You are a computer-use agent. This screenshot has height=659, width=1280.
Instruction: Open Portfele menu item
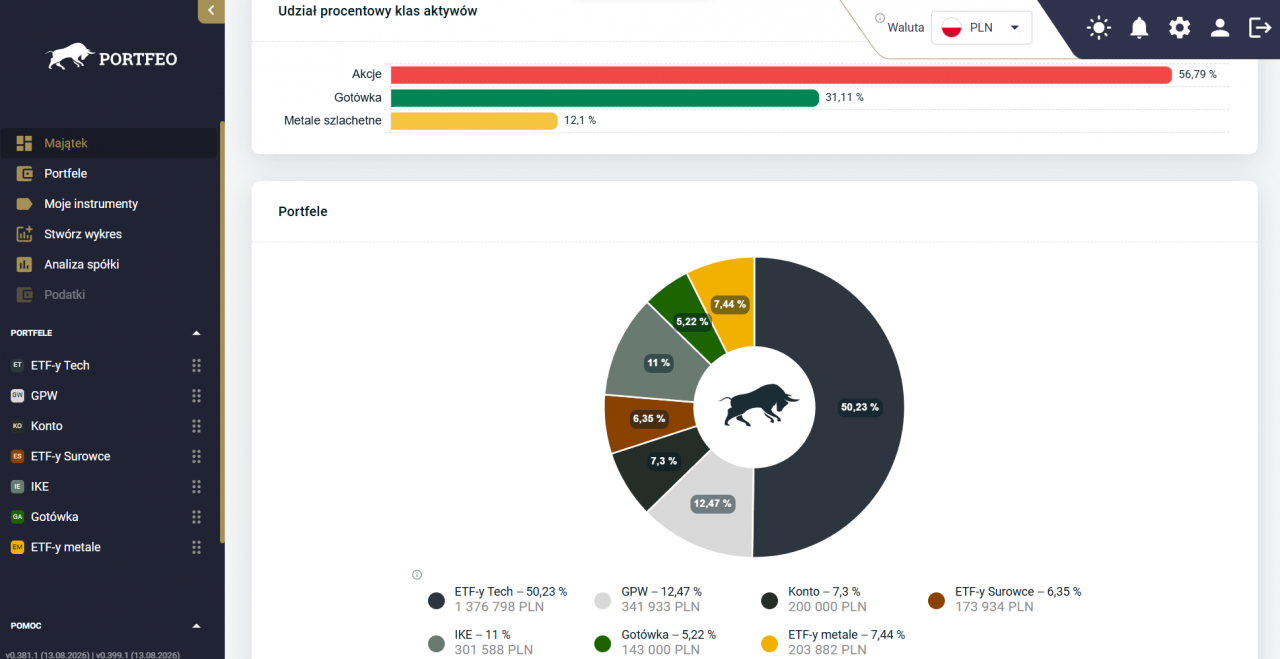pyautogui.click(x=109, y=174)
